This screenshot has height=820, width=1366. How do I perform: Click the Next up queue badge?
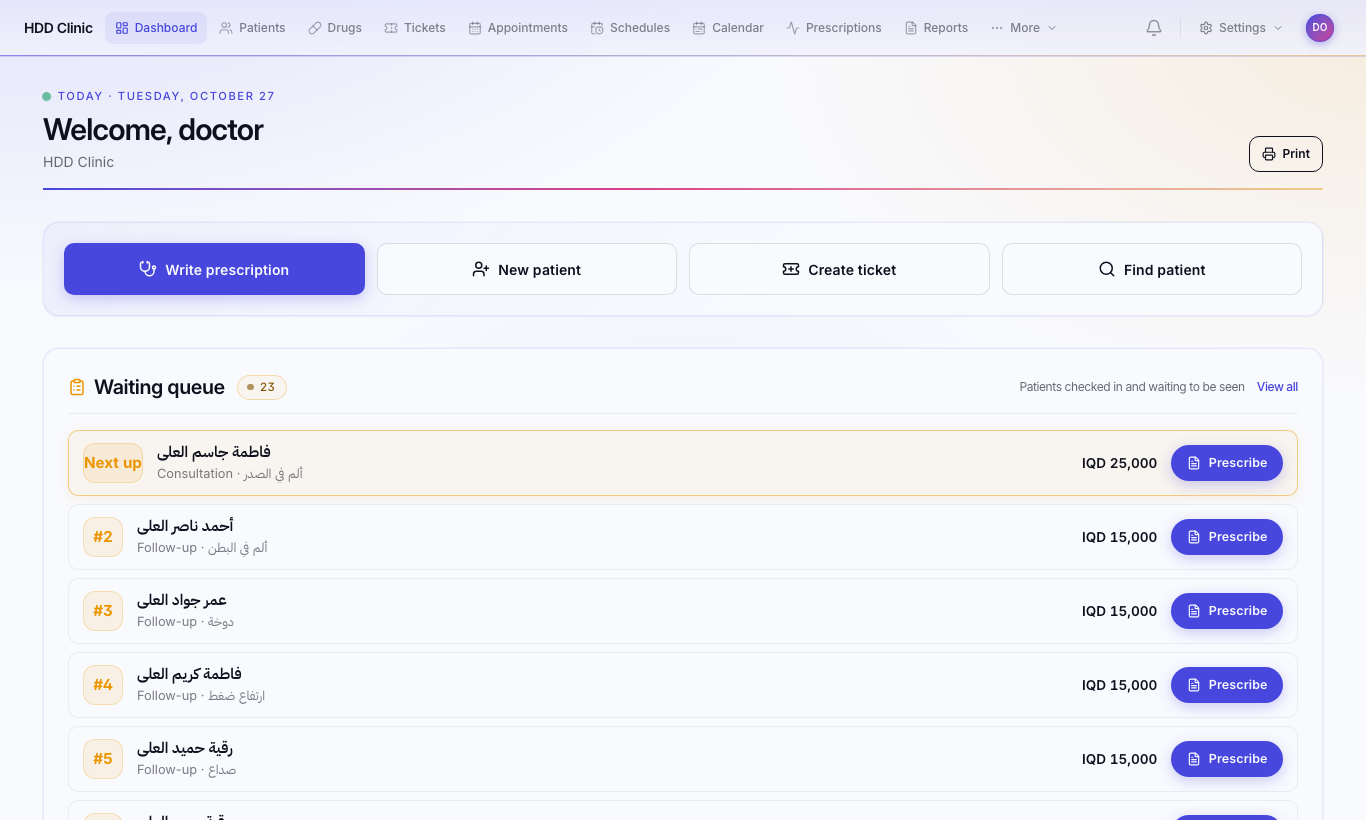[x=113, y=463]
